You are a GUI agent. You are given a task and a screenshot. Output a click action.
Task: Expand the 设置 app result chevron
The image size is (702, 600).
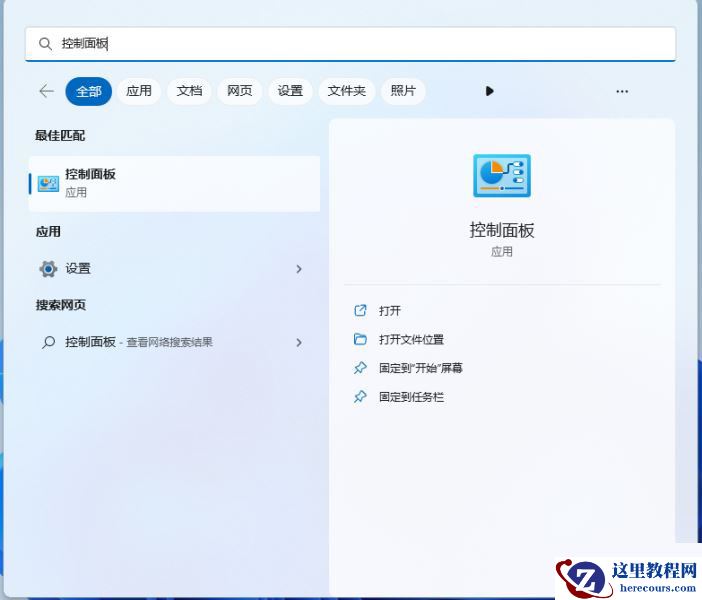point(299,269)
